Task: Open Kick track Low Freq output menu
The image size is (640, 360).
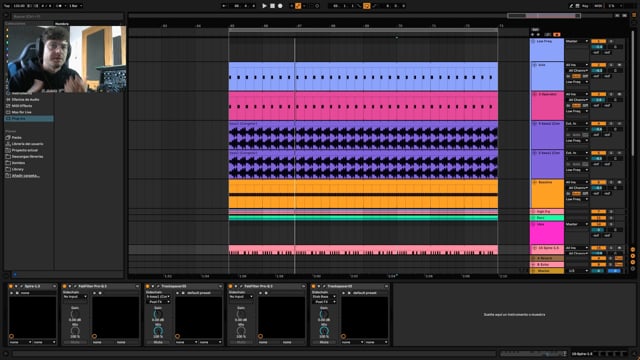Action: point(577,82)
